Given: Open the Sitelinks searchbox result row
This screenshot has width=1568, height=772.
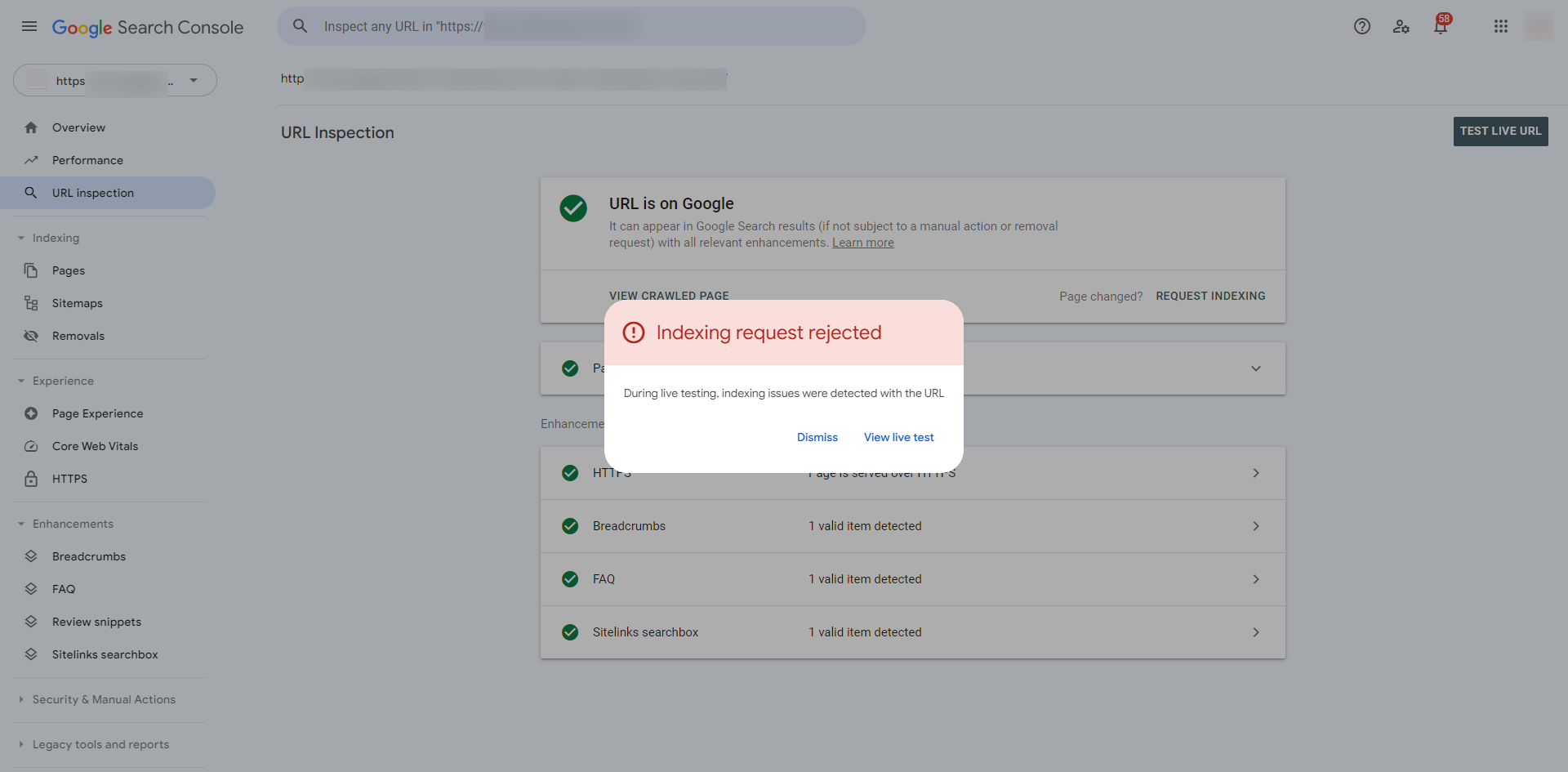Looking at the screenshot, I should 913,632.
